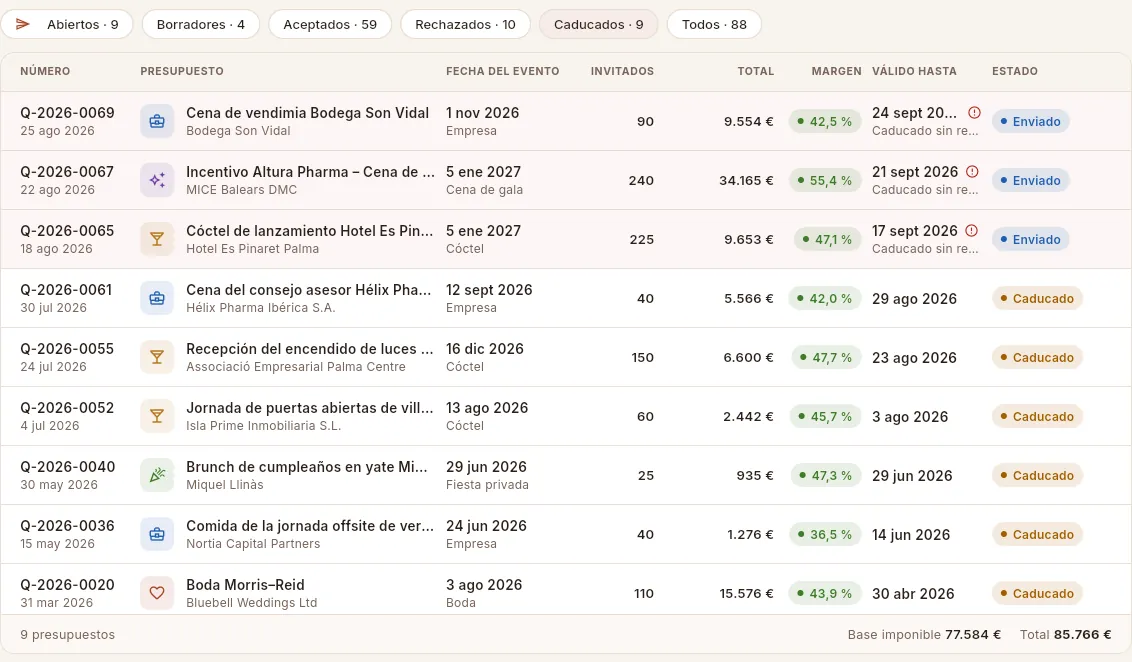Click expiry warning icon beside 17 sept 2026

[x=972, y=231]
